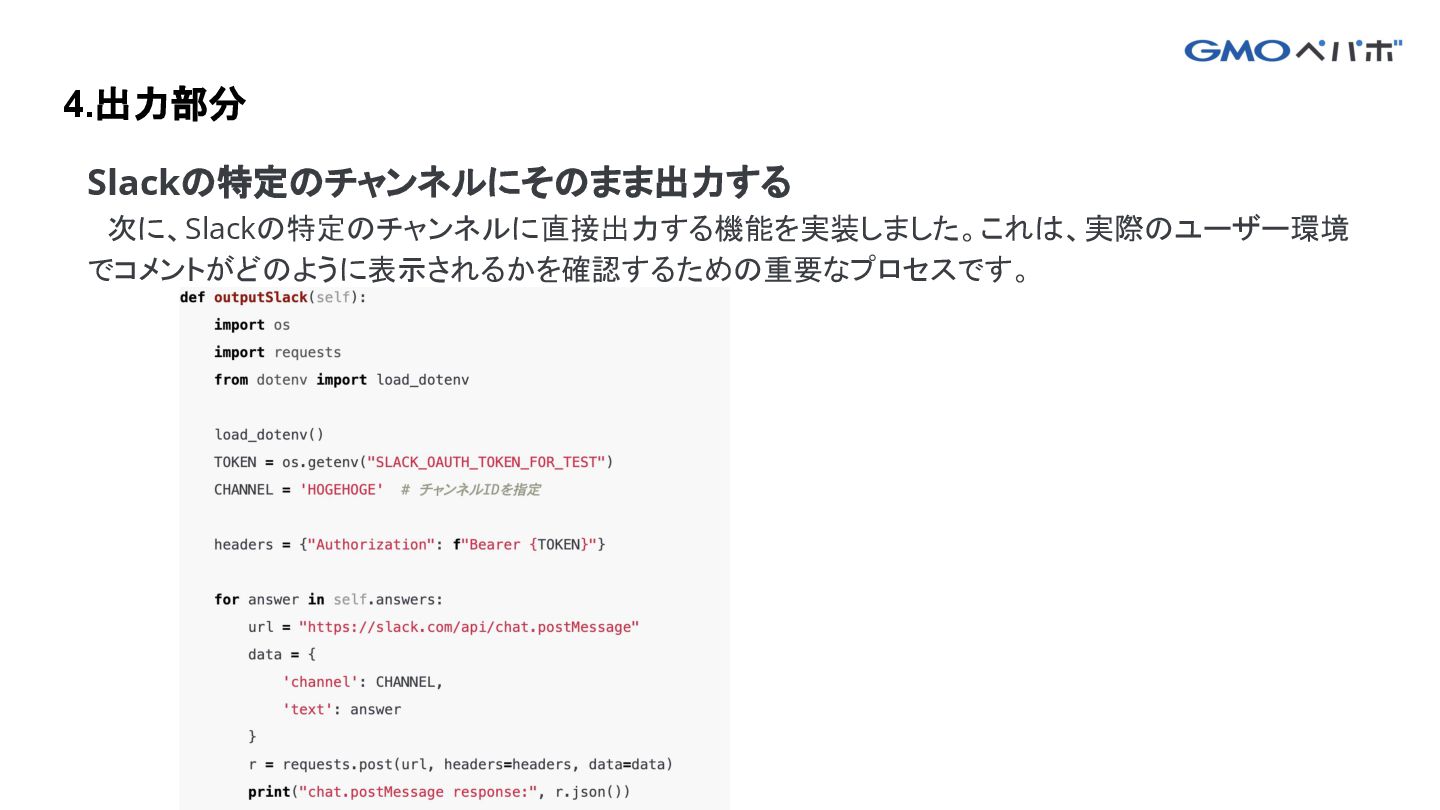The width and height of the screenshot is (1440, 810).
Task: Click the "'channel': CHANNEL," line
Action: click(362, 682)
